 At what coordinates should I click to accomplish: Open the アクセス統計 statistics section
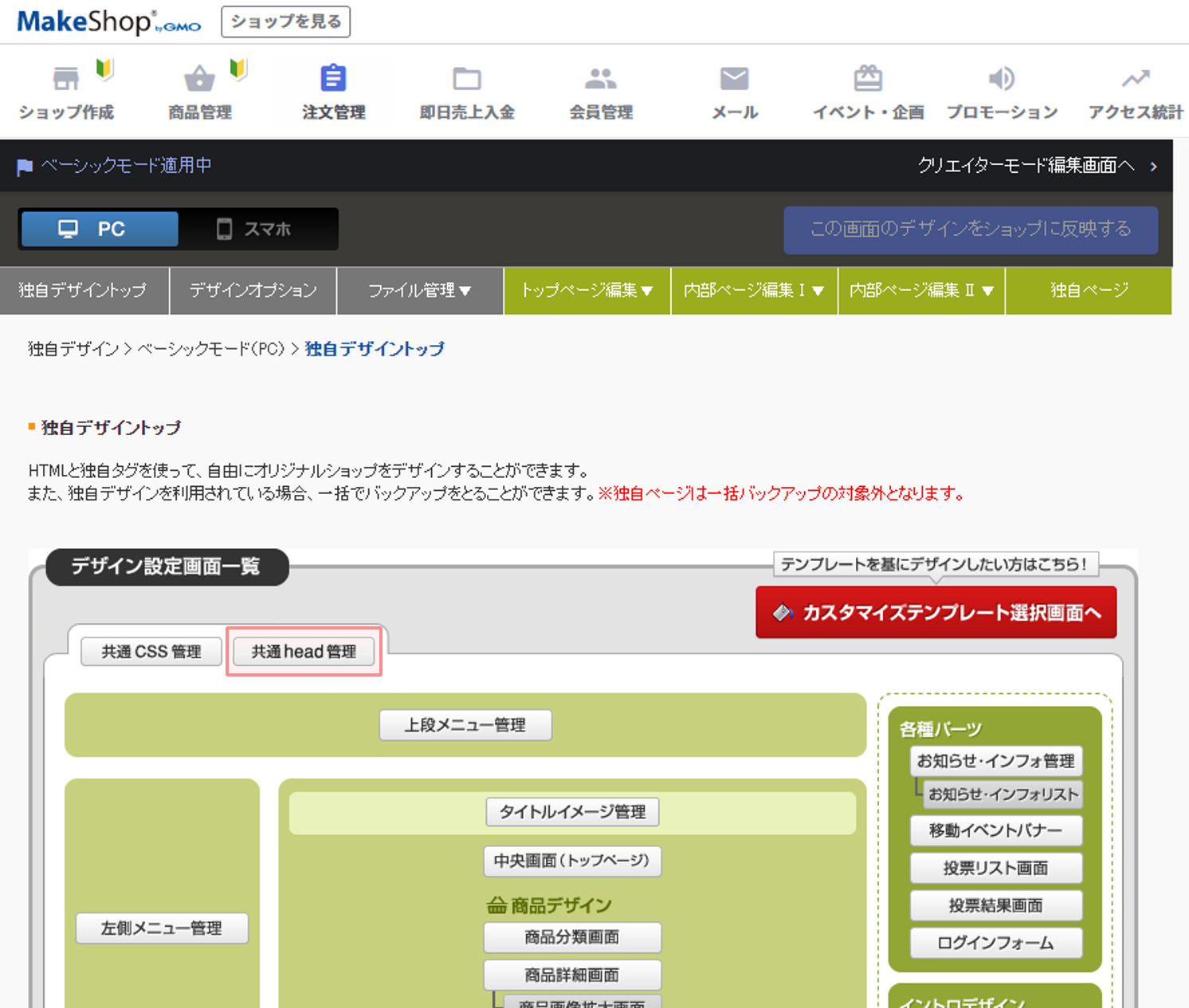click(1134, 90)
